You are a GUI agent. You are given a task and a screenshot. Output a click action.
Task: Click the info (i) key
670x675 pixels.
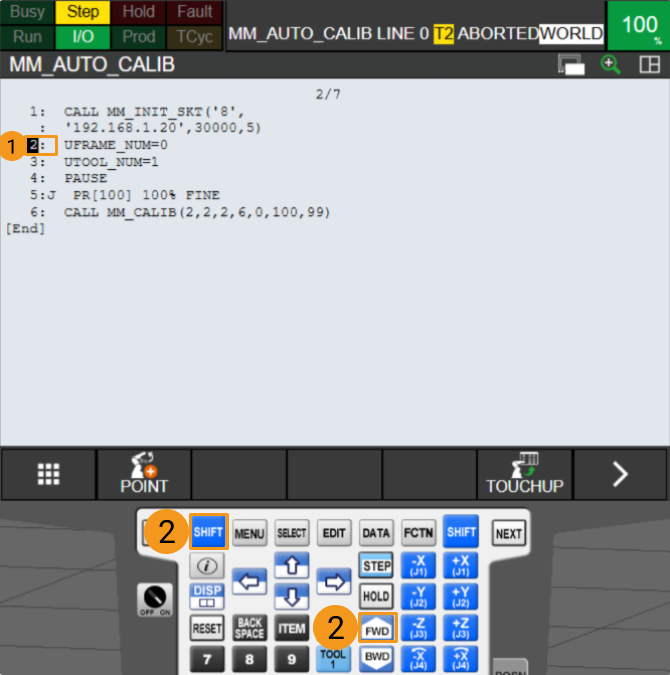pos(207,565)
